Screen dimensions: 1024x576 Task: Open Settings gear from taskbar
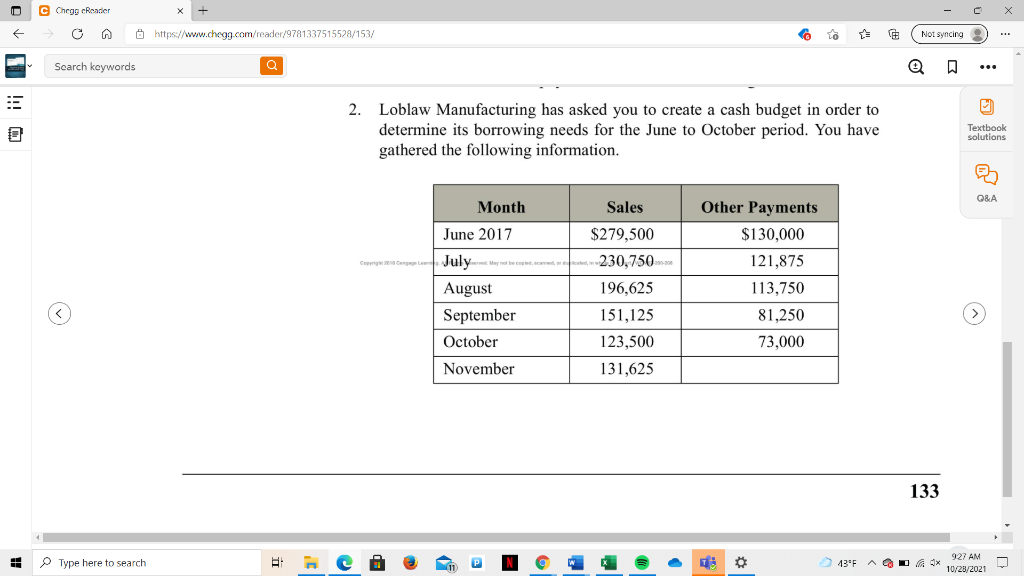(741, 562)
